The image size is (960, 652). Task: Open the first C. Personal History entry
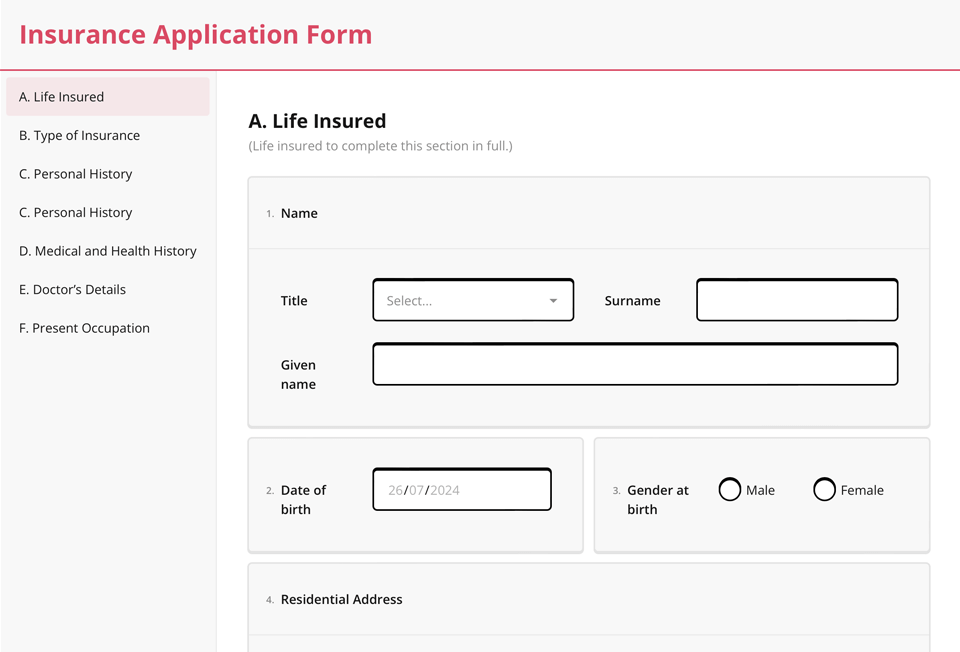[75, 174]
